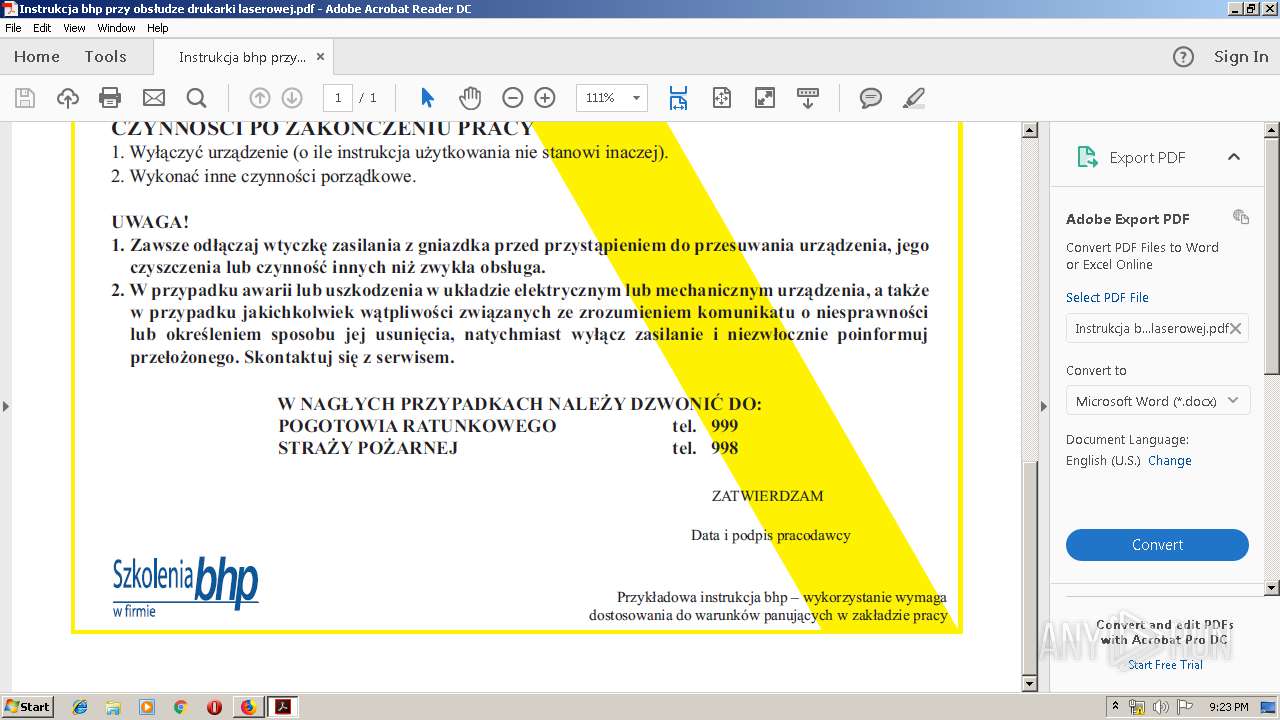Click the blue Convert button
This screenshot has width=1280, height=720.
(x=1157, y=545)
